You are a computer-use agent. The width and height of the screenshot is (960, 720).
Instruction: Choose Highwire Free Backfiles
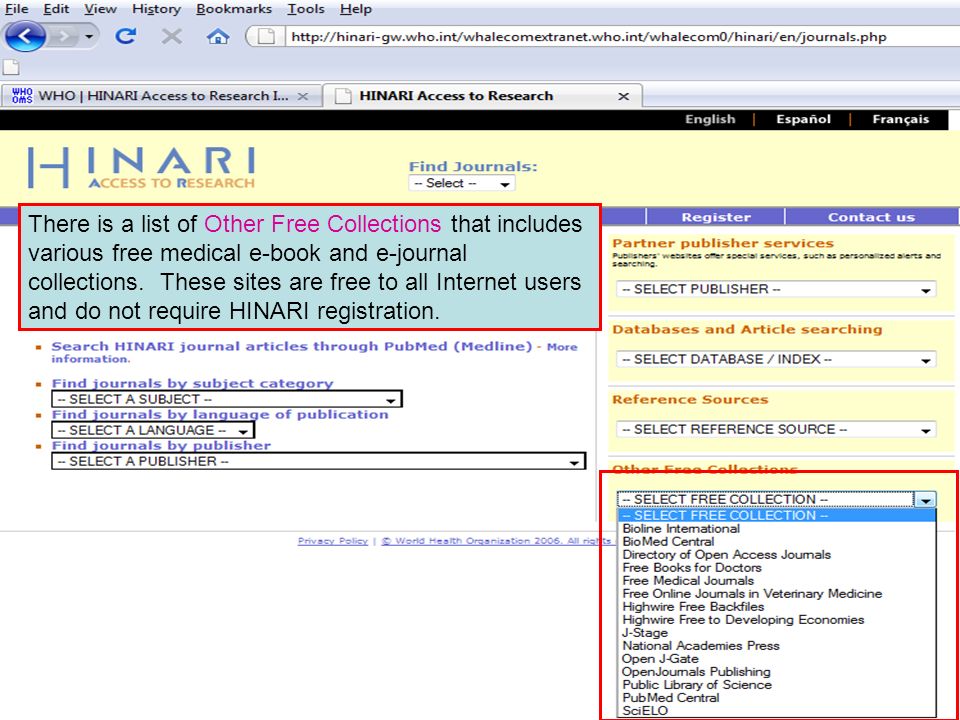pyautogui.click(x=776, y=607)
